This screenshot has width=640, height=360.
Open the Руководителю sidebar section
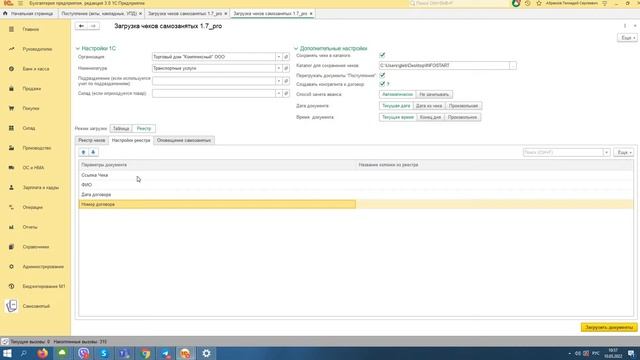37,49
